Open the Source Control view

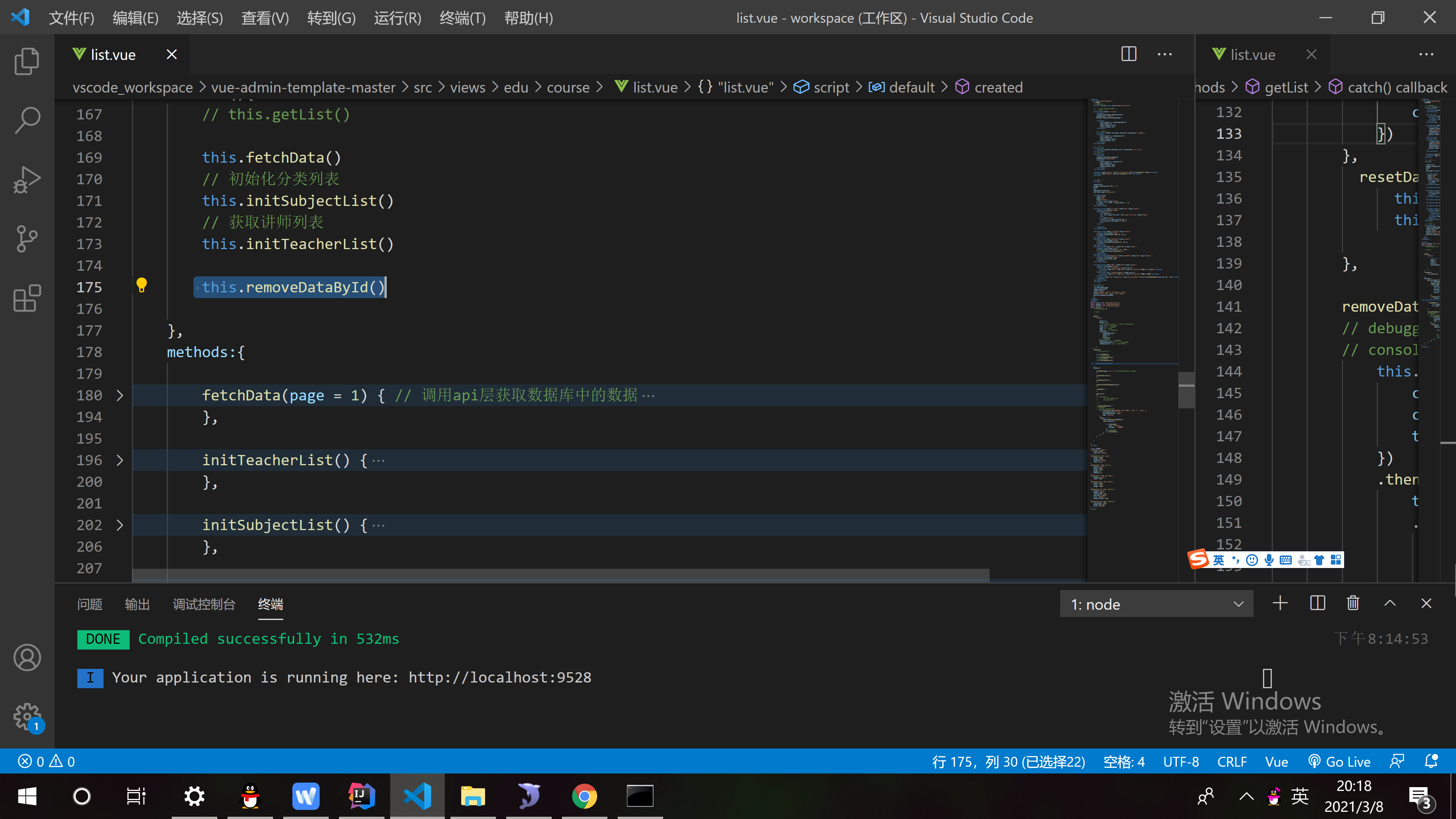[27, 238]
